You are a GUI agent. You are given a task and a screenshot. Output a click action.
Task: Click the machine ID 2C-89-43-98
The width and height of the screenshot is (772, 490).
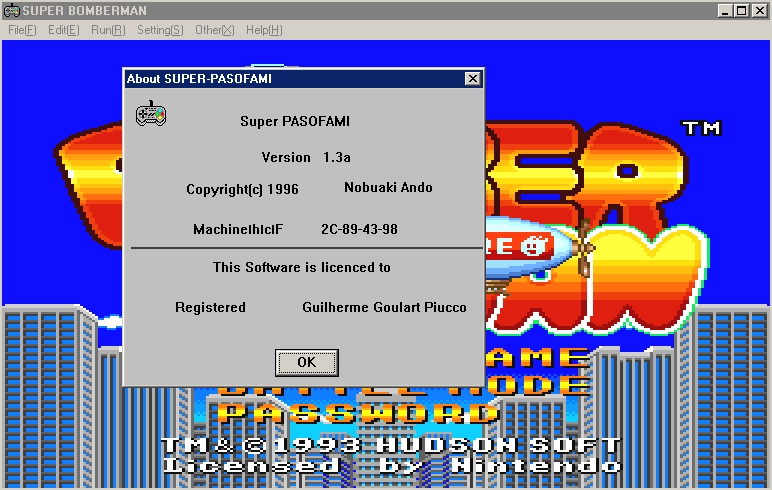coord(359,229)
